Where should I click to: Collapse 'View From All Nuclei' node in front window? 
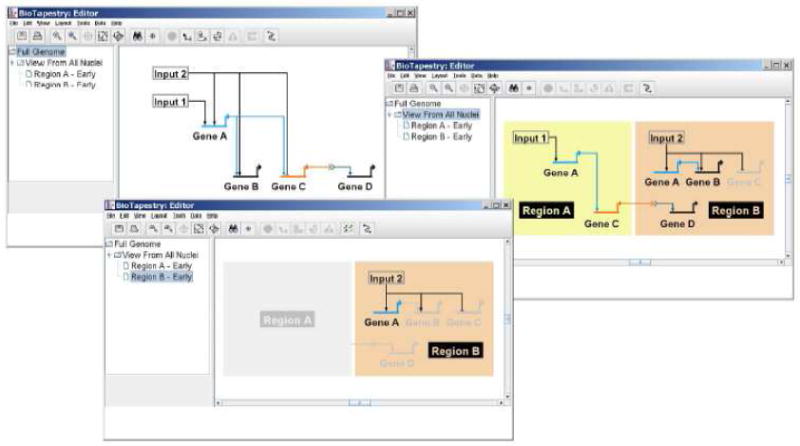click(107, 255)
